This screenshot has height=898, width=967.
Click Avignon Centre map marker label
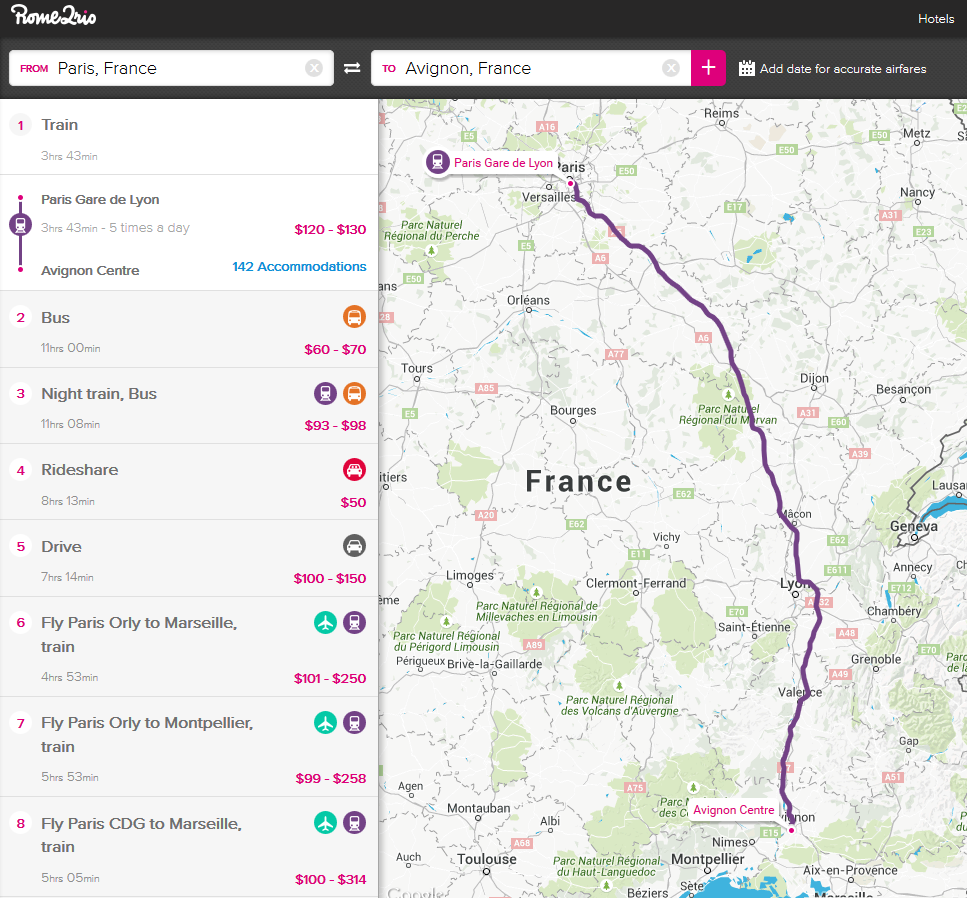(733, 810)
